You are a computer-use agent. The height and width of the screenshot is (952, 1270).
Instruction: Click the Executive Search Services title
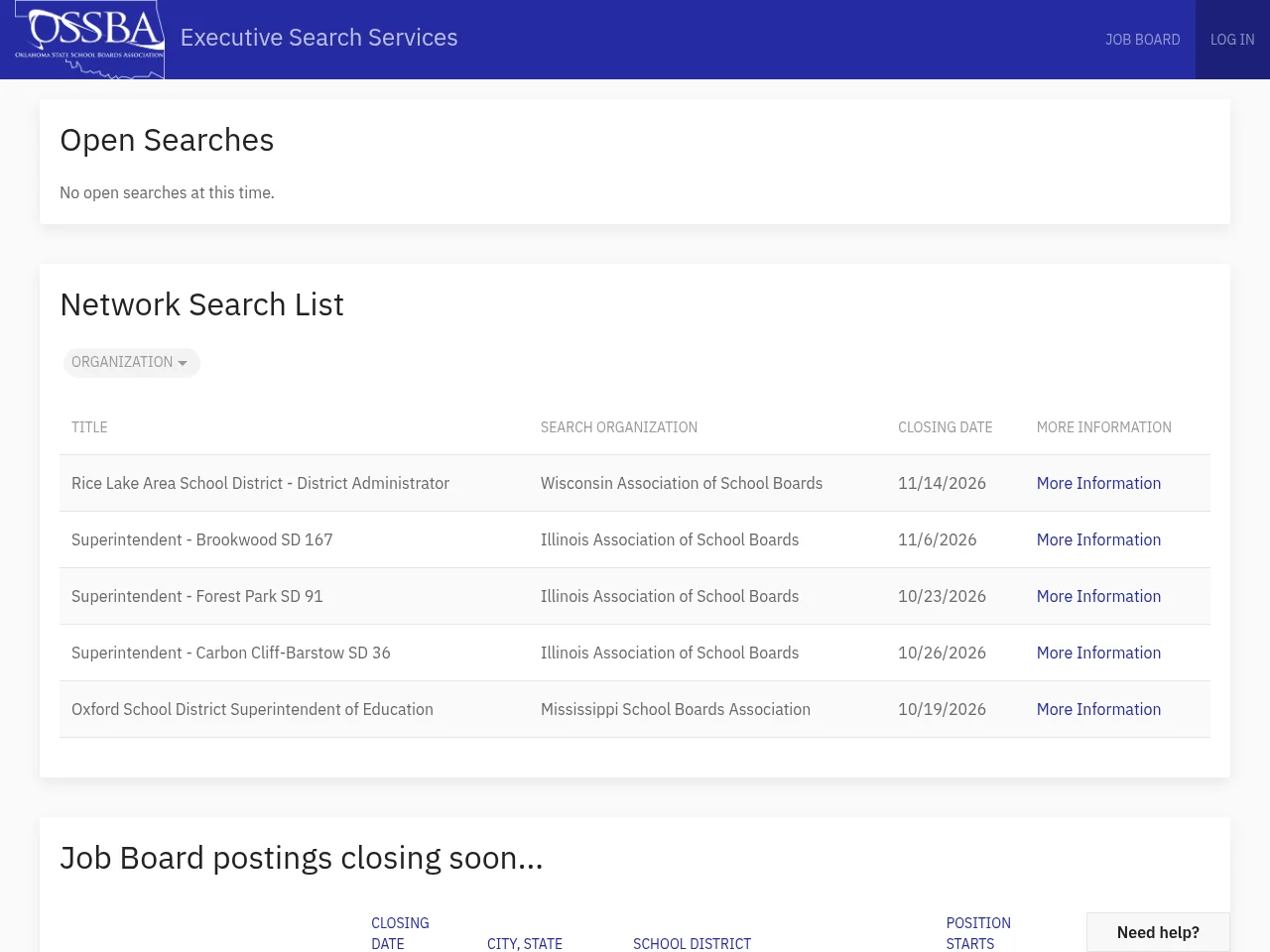(318, 38)
